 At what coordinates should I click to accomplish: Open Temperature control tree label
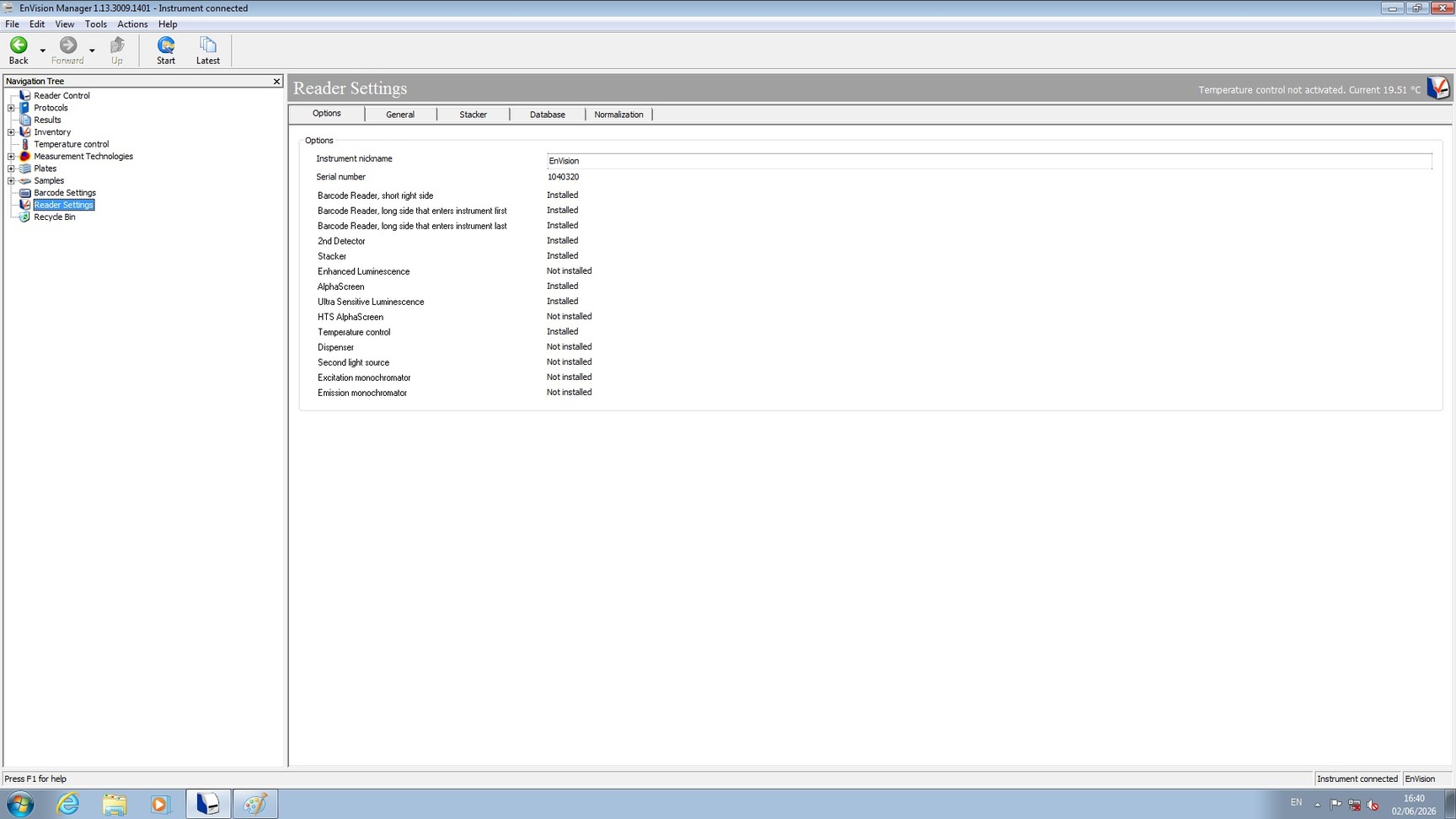[71, 144]
